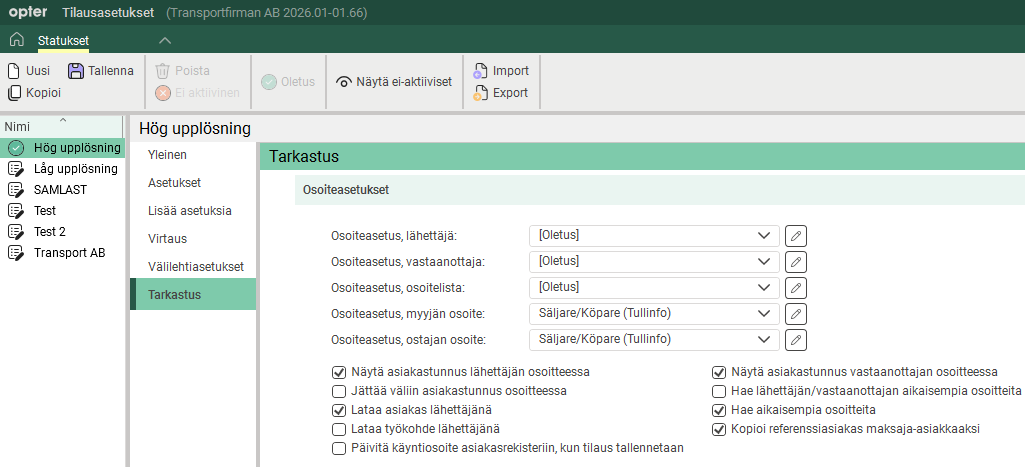Image resolution: width=1025 pixels, height=467 pixels.
Task: Click the Import icon in toolbar
Action: [x=481, y=71]
